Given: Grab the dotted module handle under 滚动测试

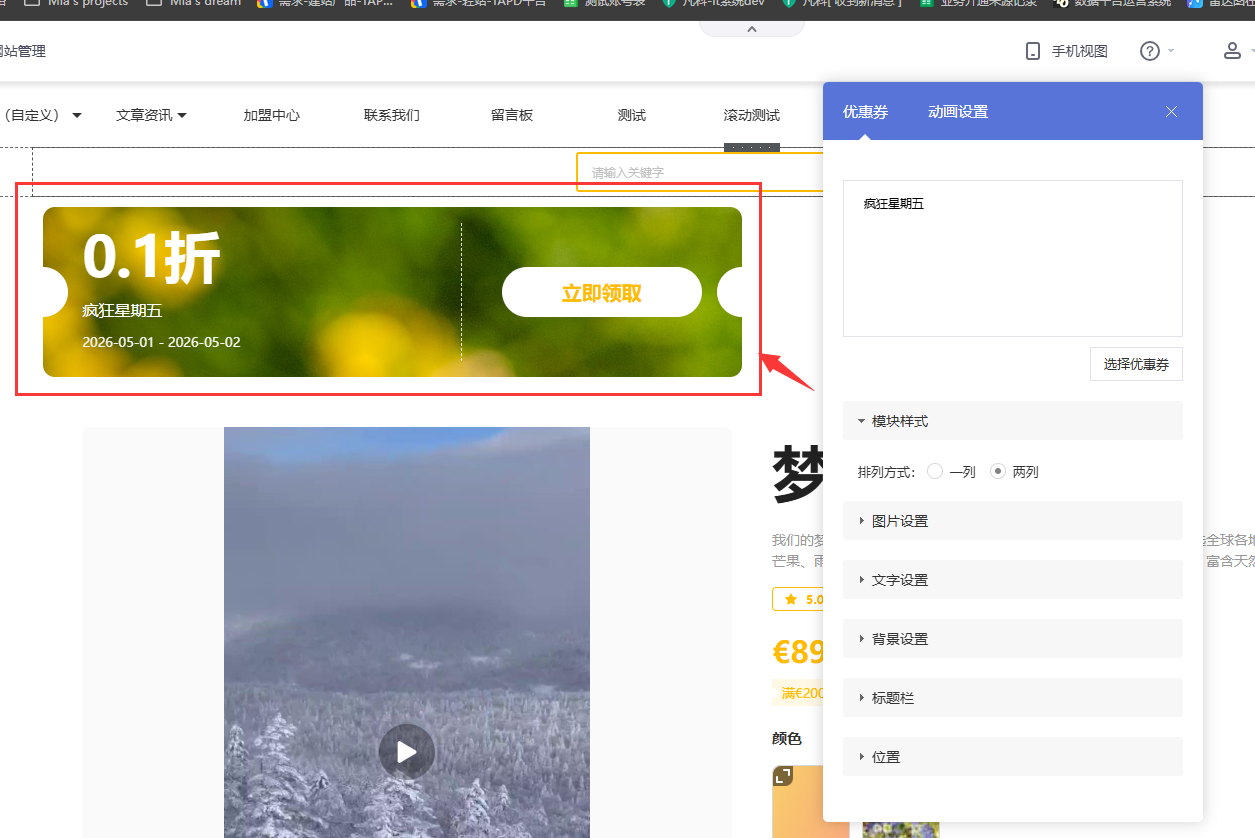Looking at the screenshot, I should 752,148.
